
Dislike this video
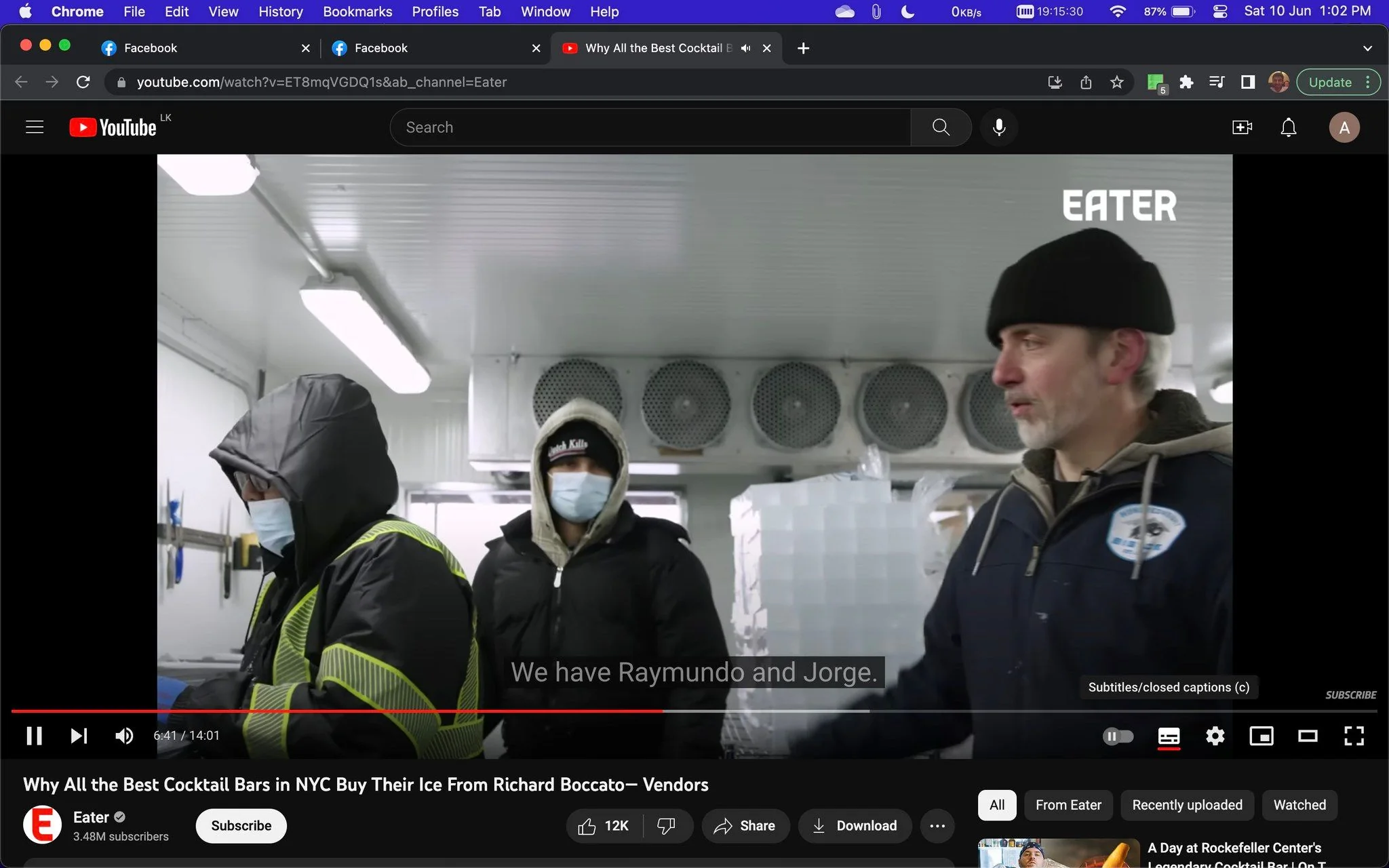(667, 825)
